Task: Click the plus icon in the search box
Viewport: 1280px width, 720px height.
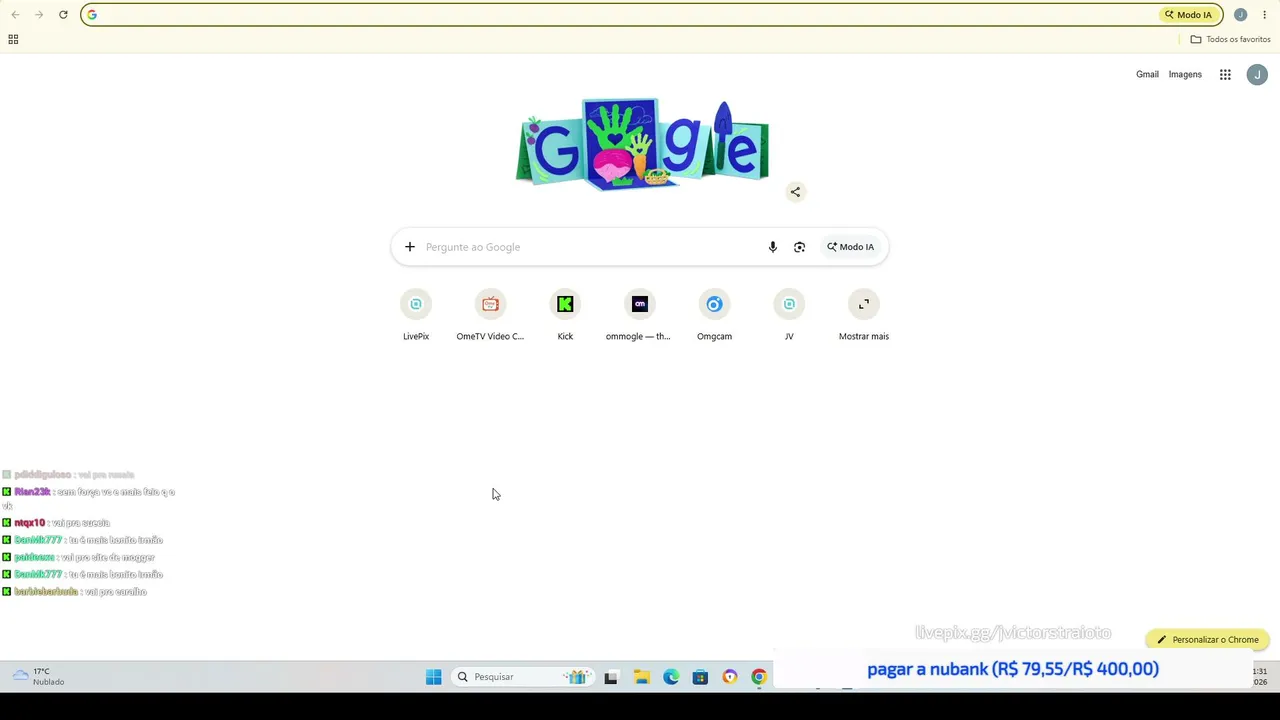Action: pyautogui.click(x=409, y=247)
